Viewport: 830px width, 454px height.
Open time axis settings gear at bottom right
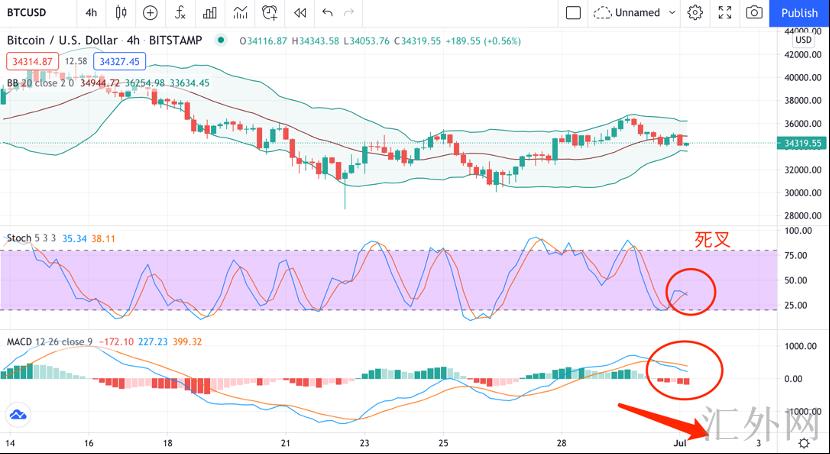point(804,443)
